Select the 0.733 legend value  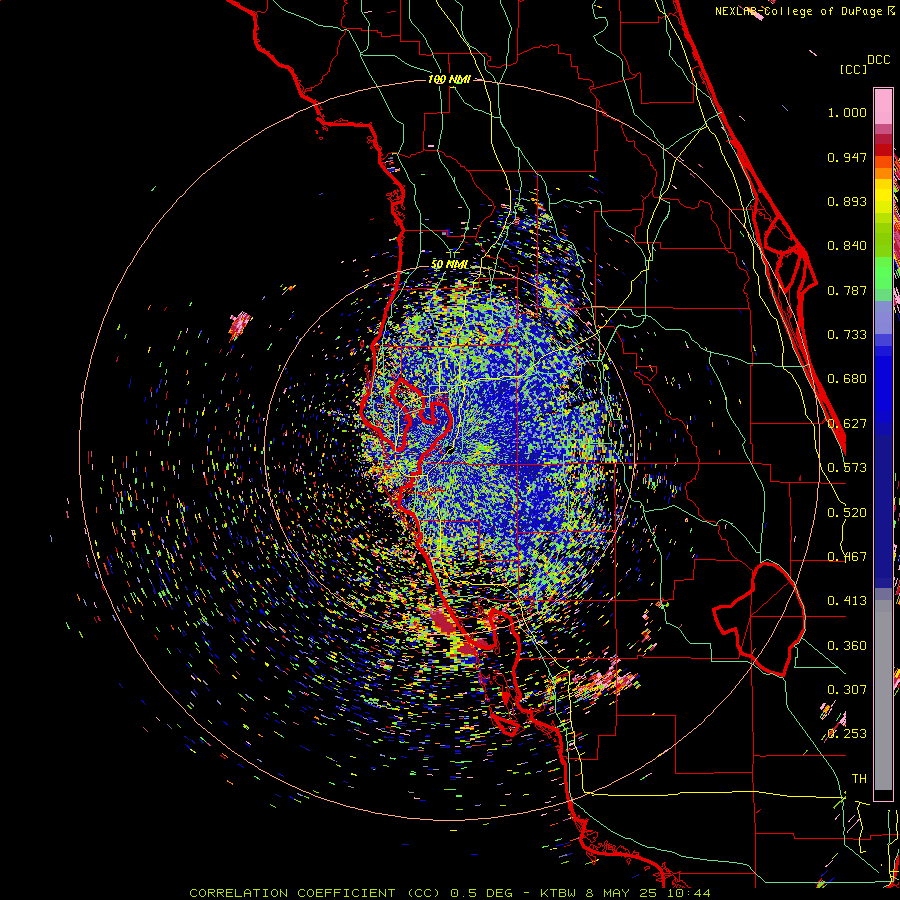pos(847,335)
